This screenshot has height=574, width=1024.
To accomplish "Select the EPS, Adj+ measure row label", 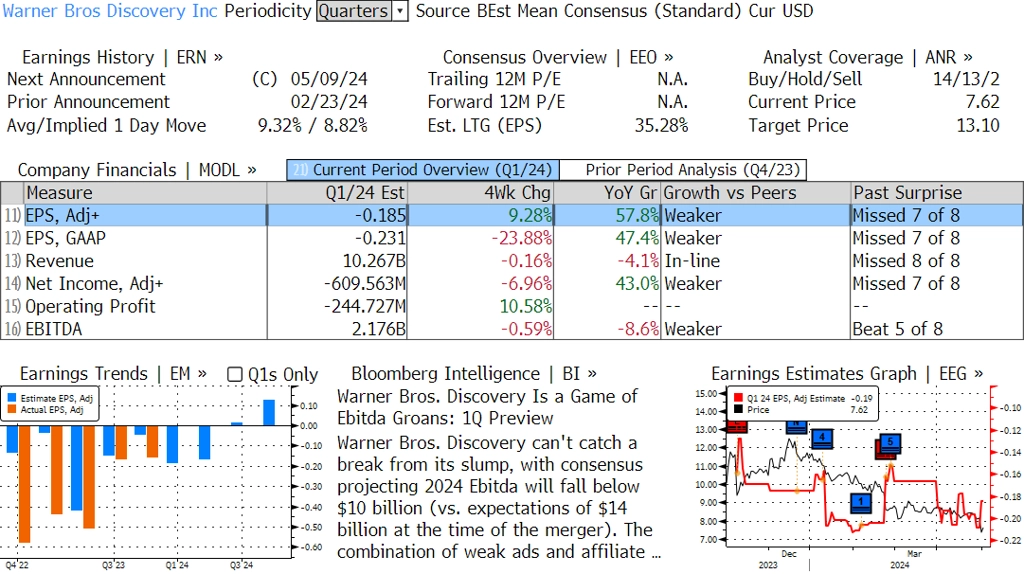I will tap(62, 215).
